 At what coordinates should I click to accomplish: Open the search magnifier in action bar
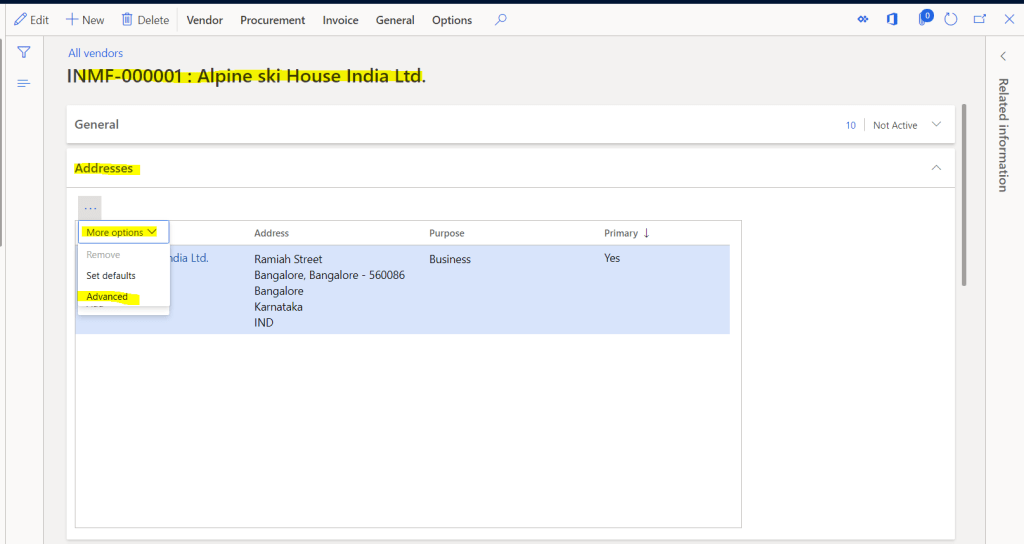click(501, 20)
